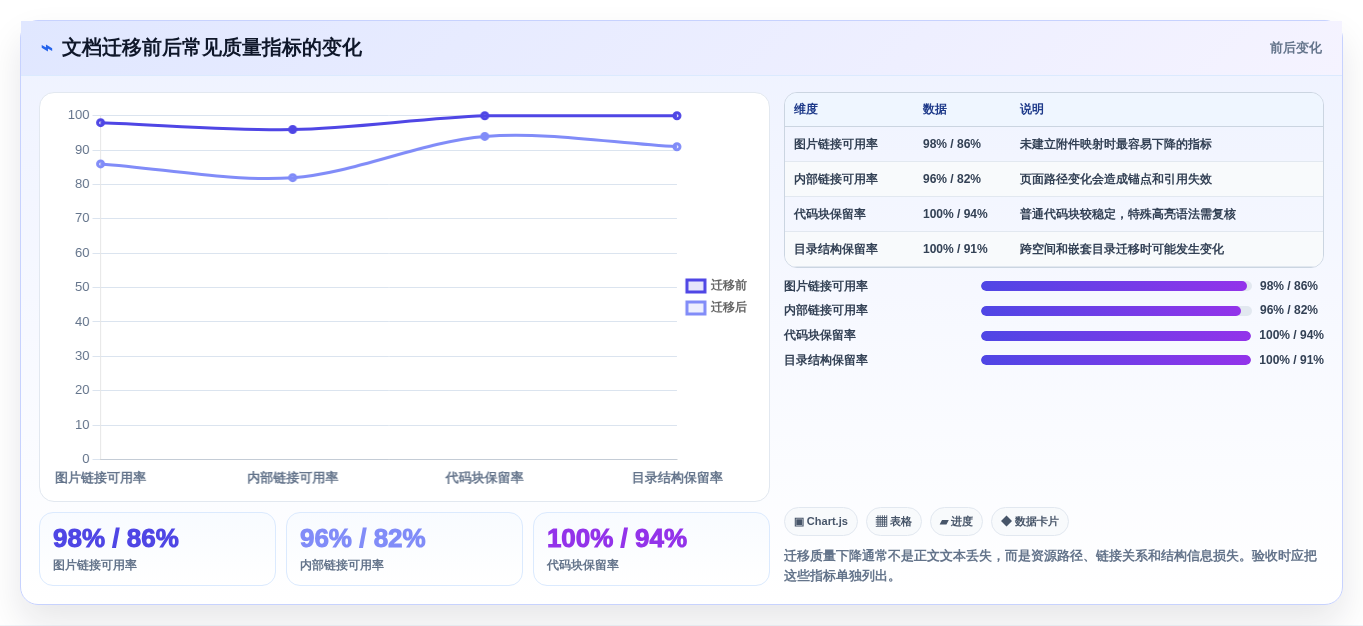
Task: Click description 普通代码块较稳定，特殊高亮语法需复核
Action: click(x=1128, y=215)
